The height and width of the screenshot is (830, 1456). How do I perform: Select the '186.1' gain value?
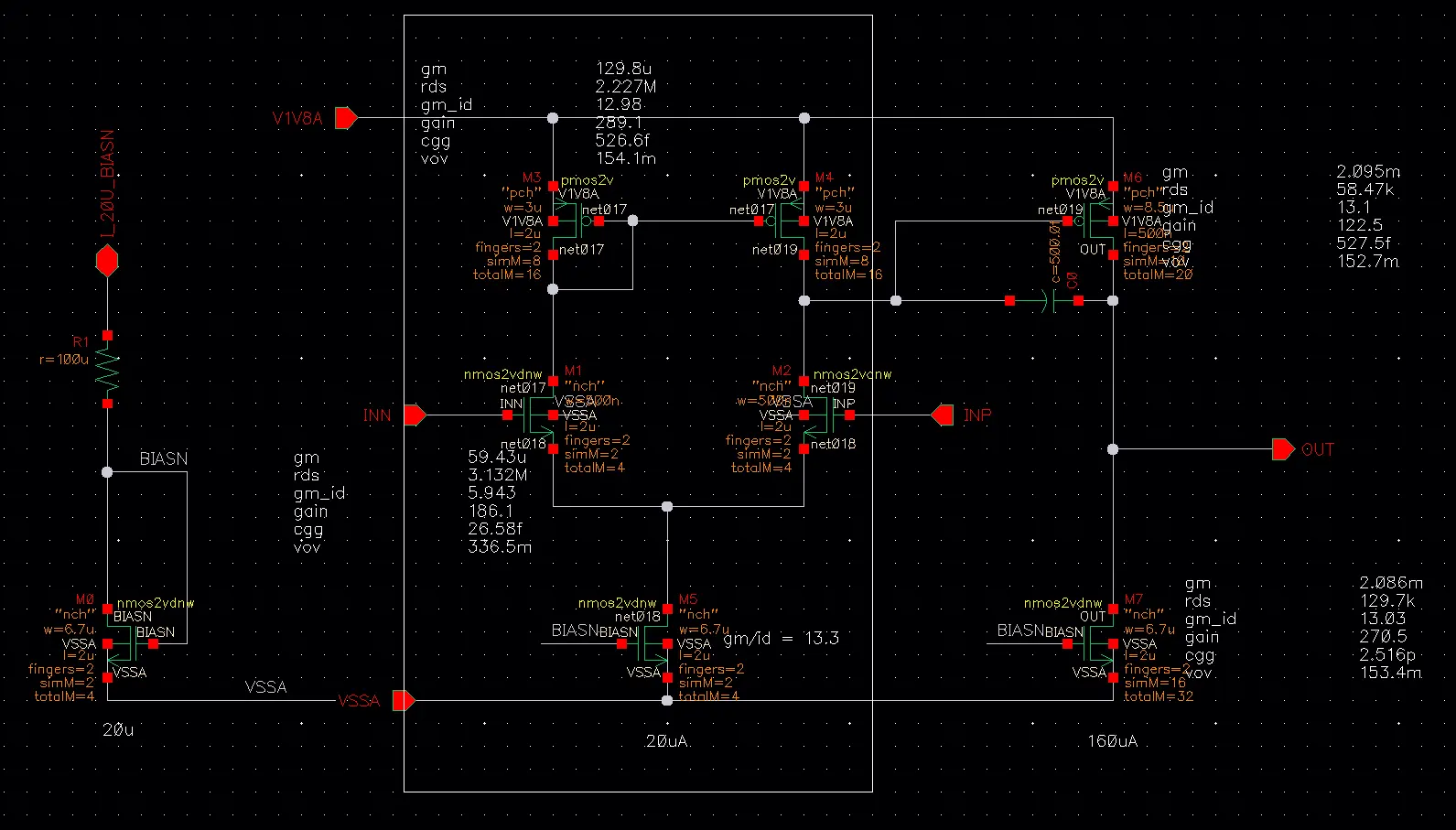click(491, 511)
